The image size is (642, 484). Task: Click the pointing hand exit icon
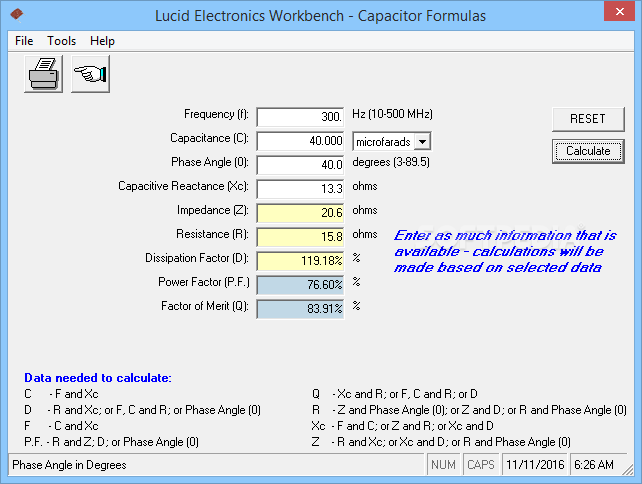click(x=90, y=74)
